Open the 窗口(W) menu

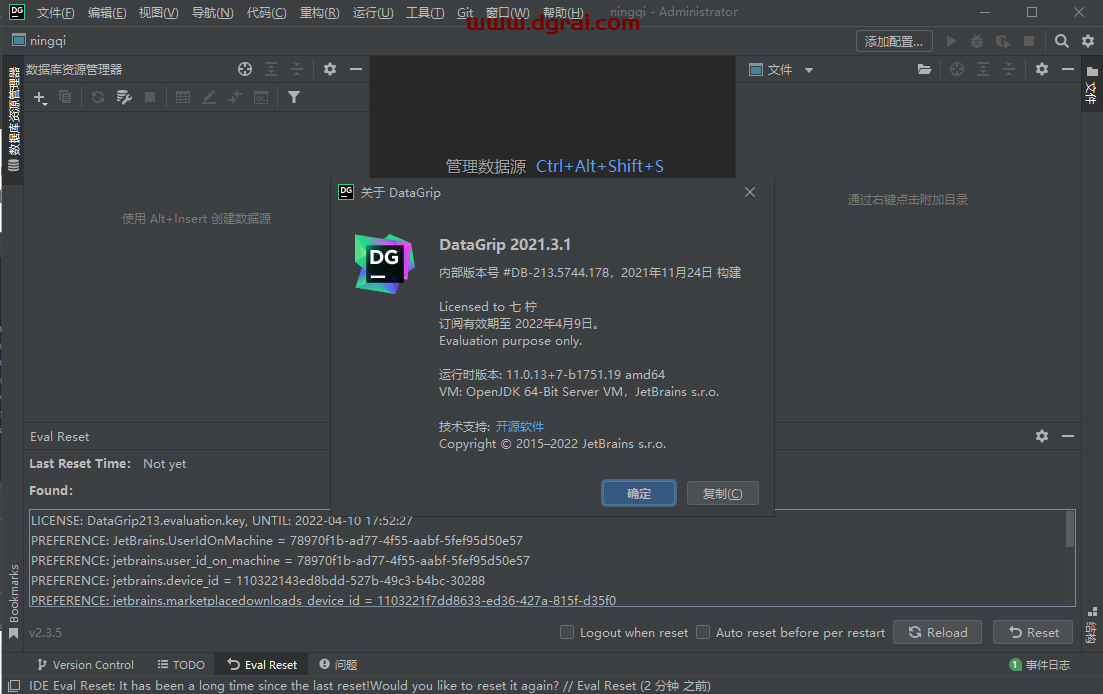[x=507, y=13]
